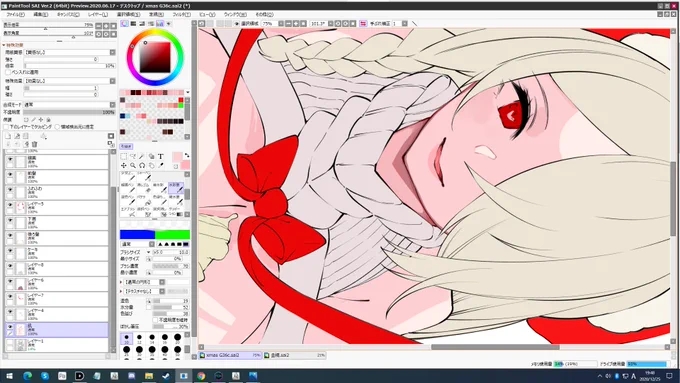
Task: Select the Zoom magnifier tool
Action: tap(133, 165)
